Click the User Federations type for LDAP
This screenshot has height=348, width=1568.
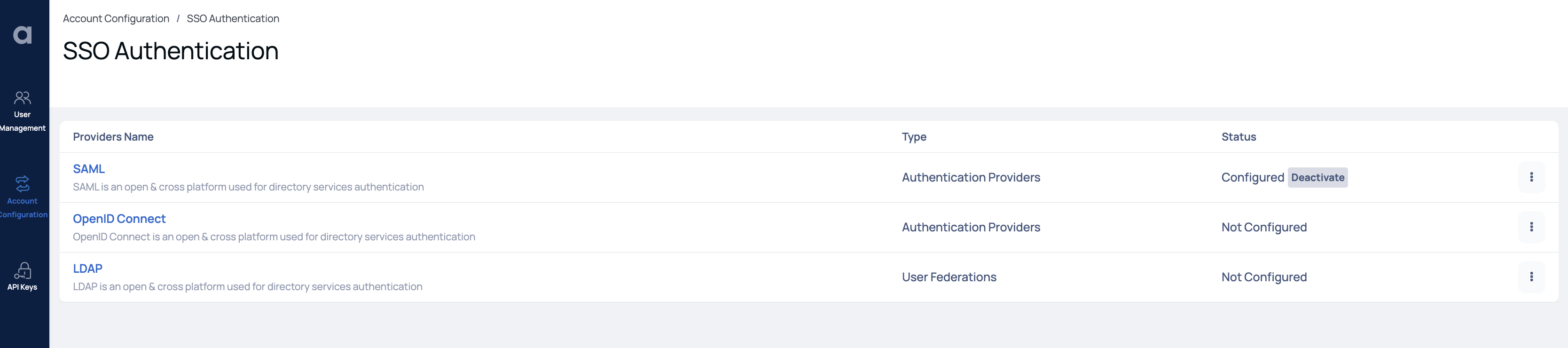coord(949,277)
